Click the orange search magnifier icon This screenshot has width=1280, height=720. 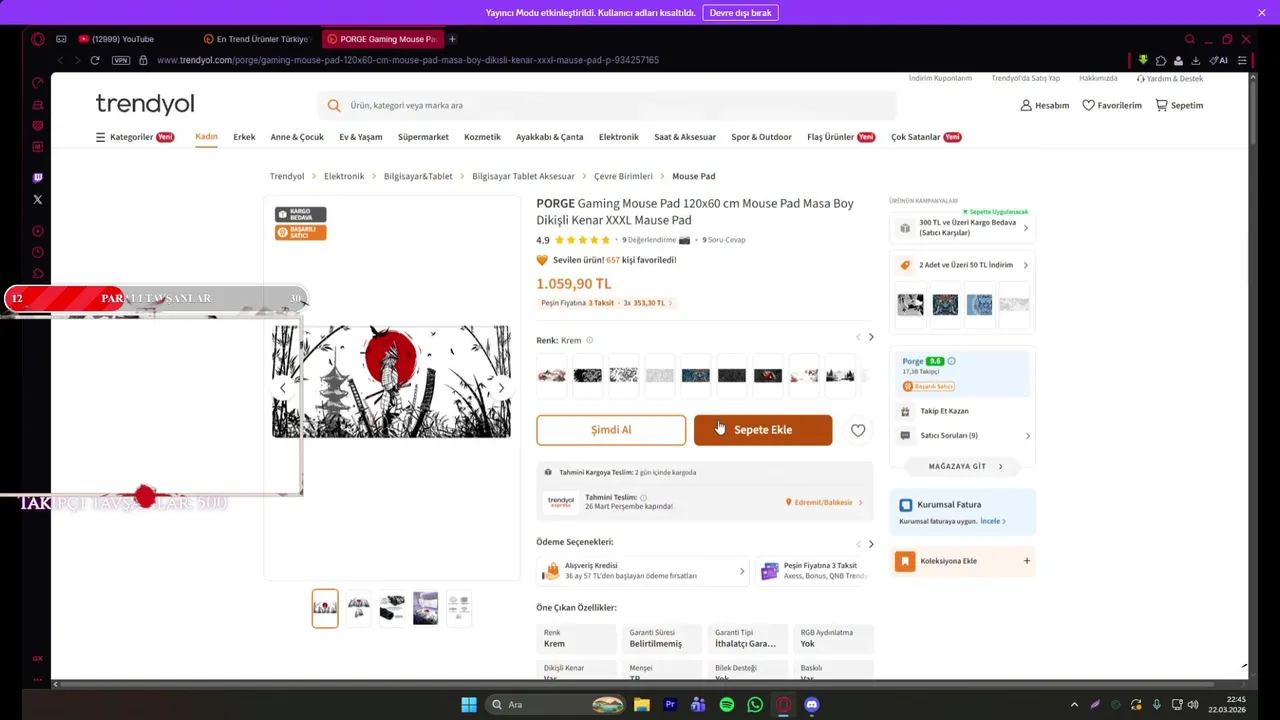coord(334,105)
